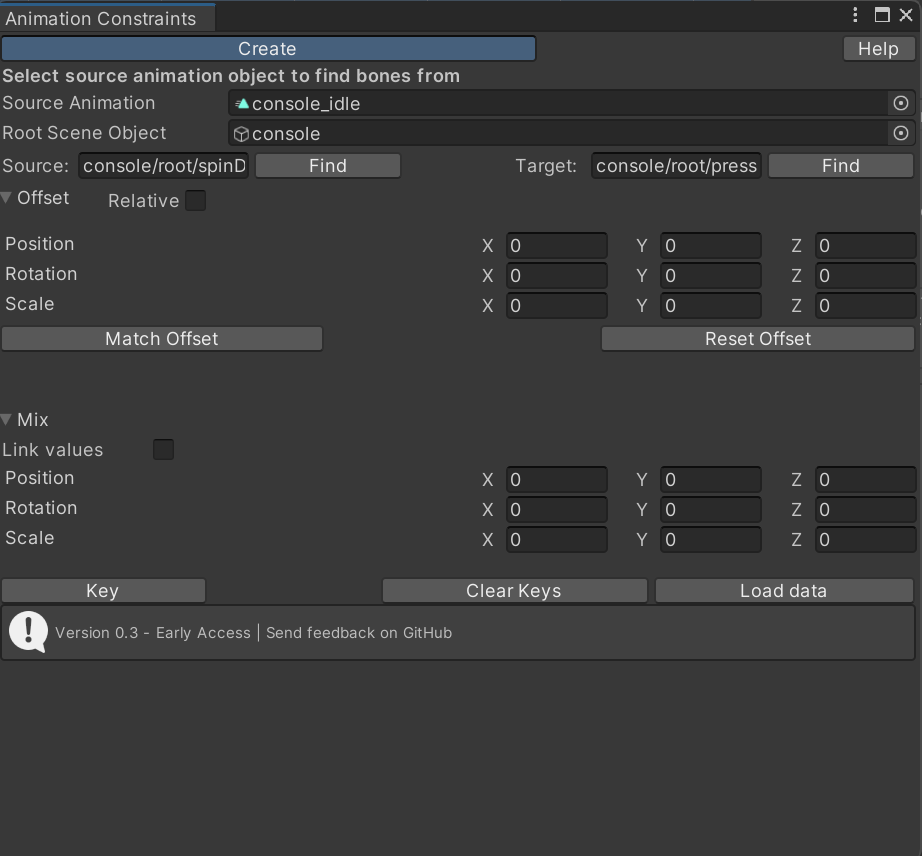Maximize the Animation Constraints window
922x856 pixels.
click(881, 15)
